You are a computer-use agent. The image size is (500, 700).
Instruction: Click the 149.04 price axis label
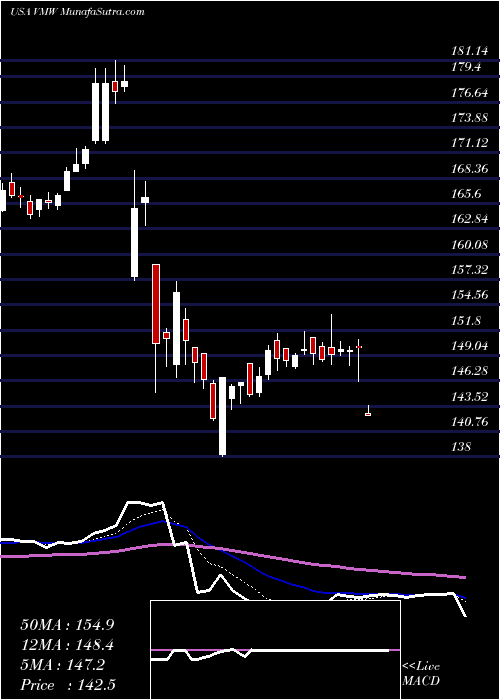coord(469,346)
